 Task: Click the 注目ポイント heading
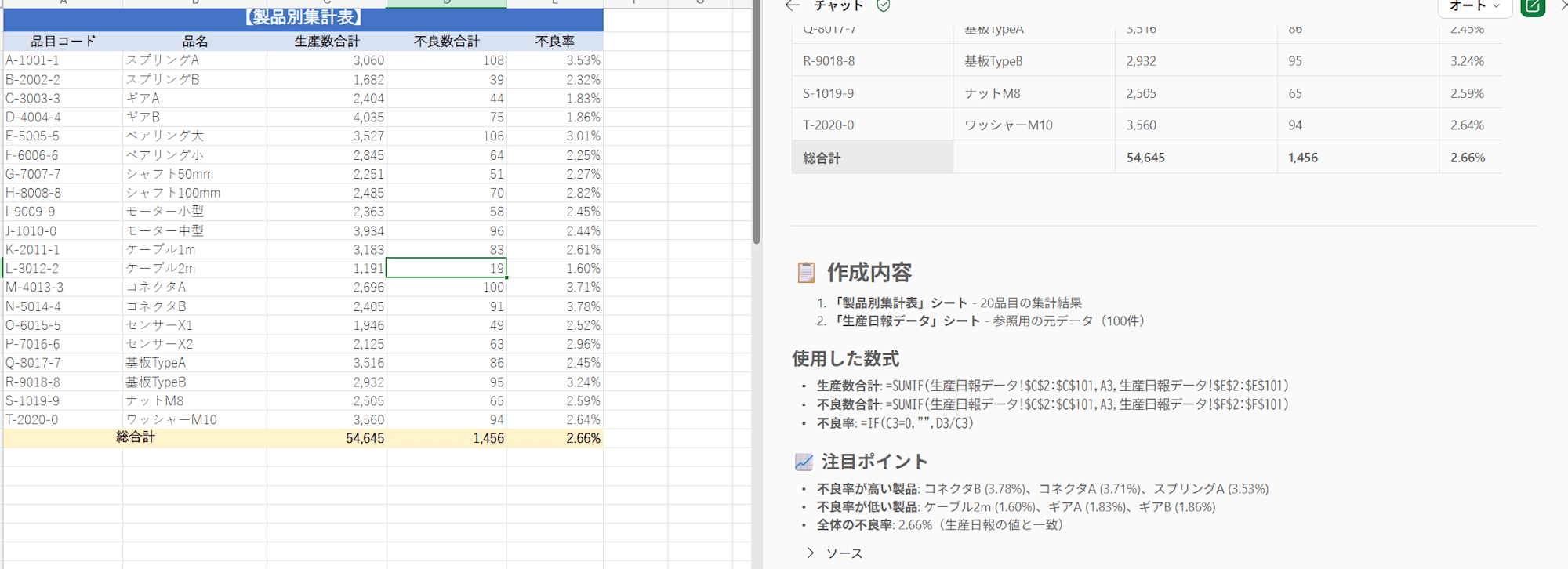(x=875, y=462)
